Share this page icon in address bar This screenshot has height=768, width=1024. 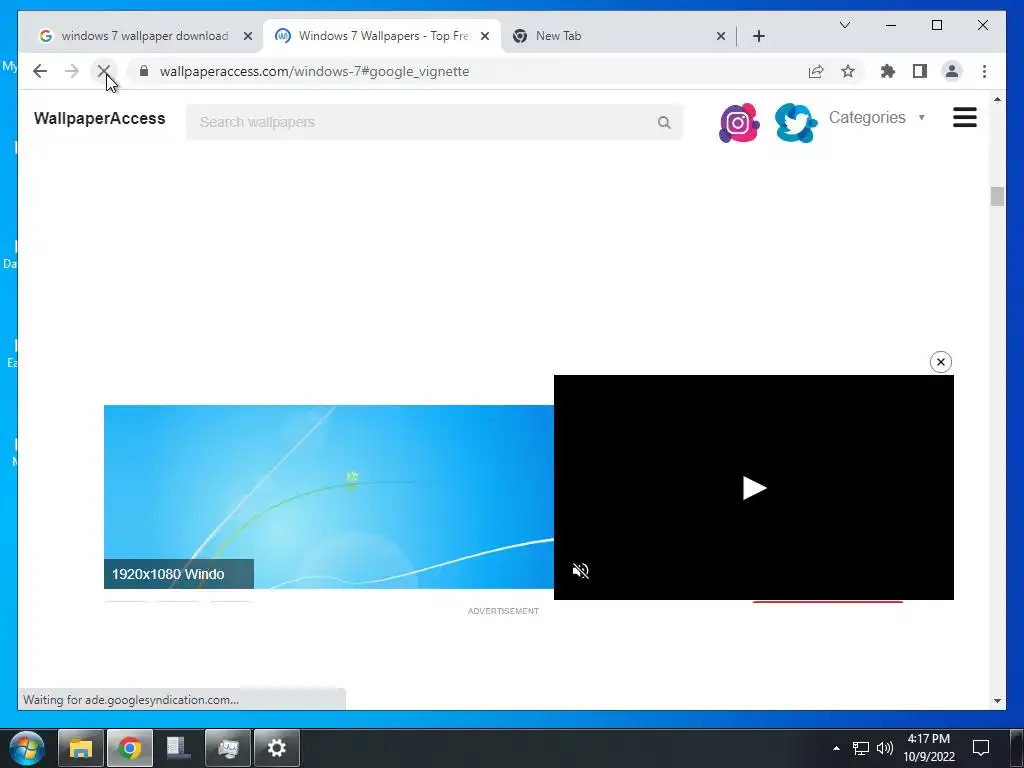point(816,71)
